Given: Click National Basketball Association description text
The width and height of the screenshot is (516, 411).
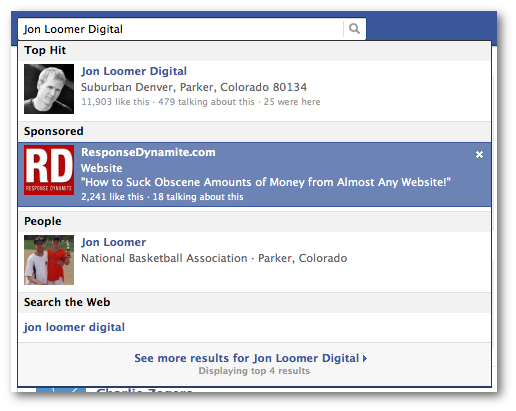Looking at the screenshot, I should click(x=164, y=258).
